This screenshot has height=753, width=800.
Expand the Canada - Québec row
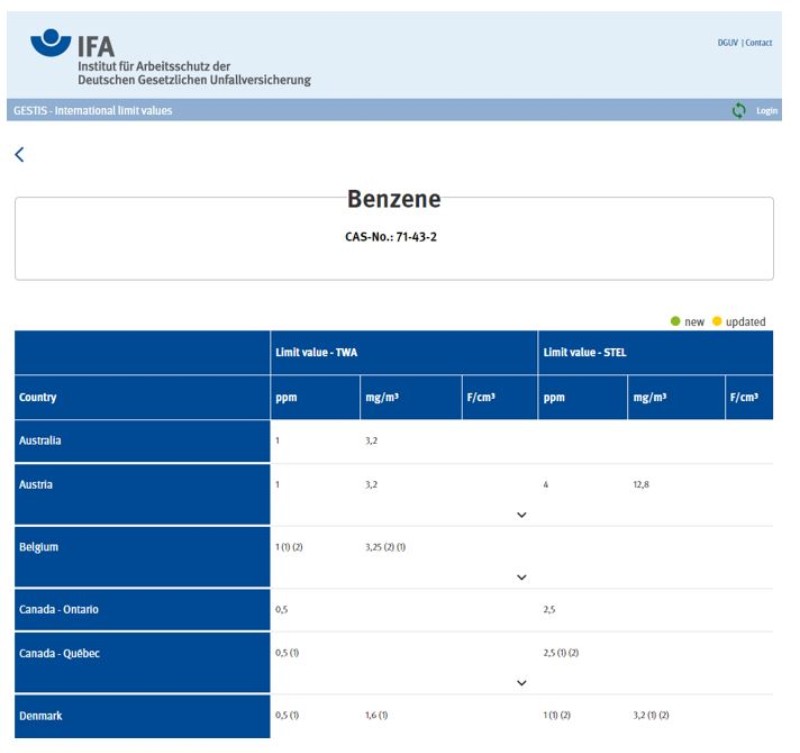[x=521, y=683]
